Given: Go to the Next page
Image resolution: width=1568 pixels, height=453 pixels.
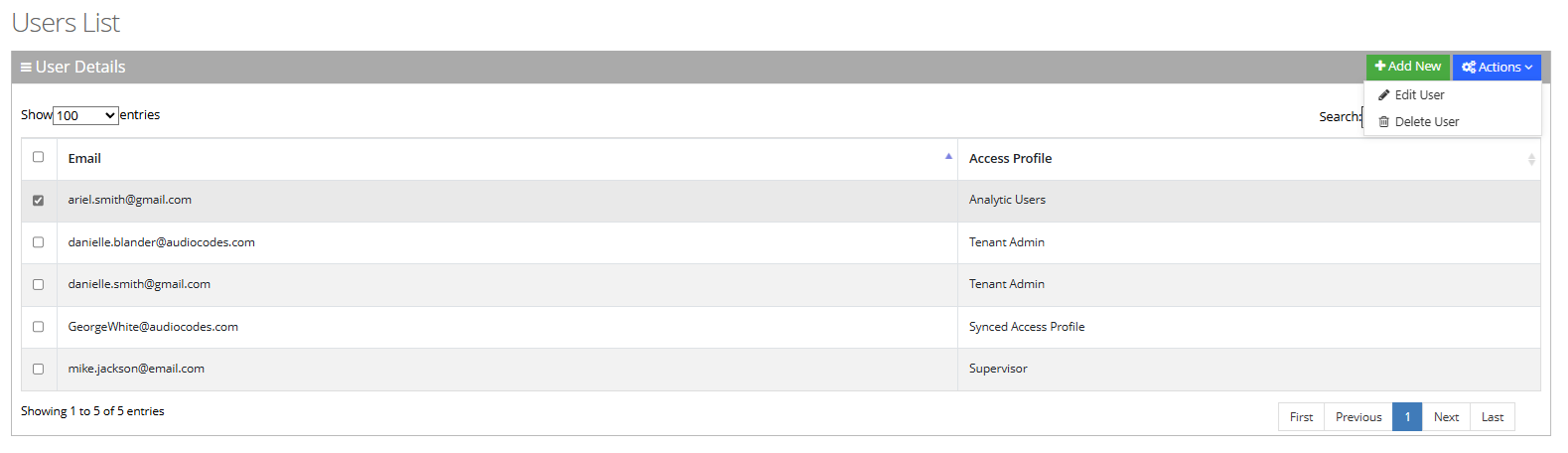Looking at the screenshot, I should [1446, 417].
